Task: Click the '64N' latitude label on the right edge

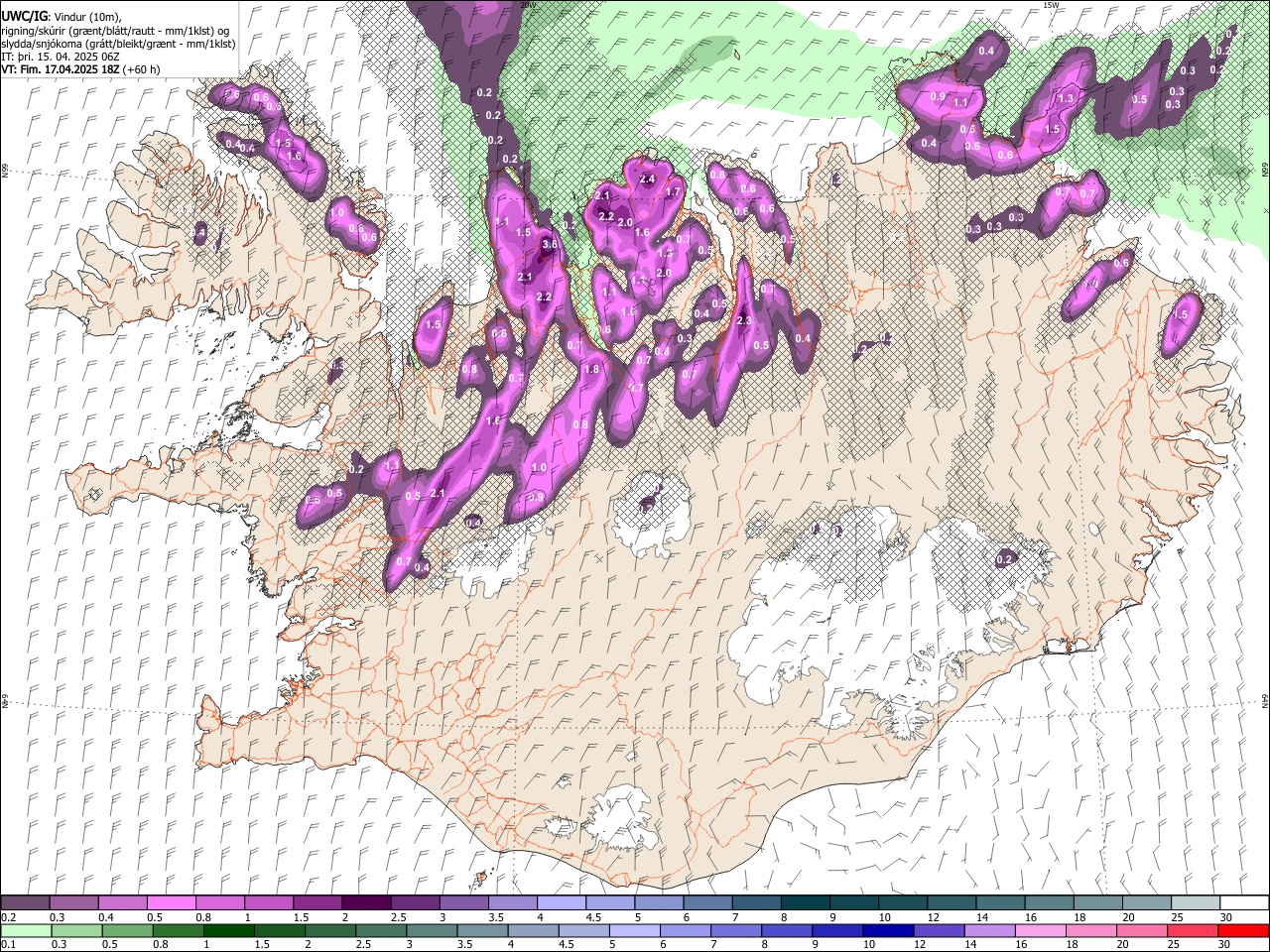Action: [x=1265, y=699]
